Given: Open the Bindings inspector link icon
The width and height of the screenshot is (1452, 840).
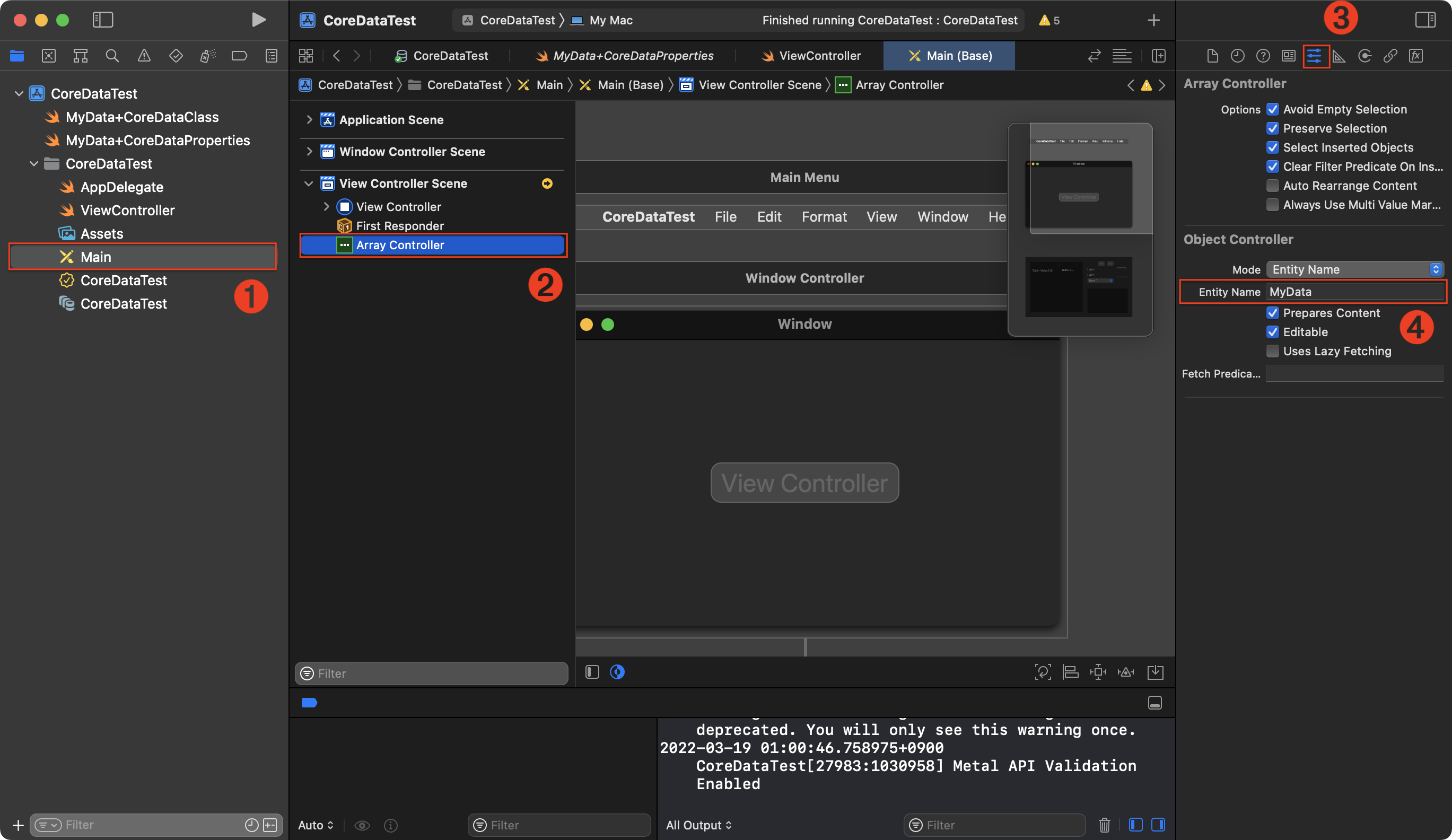Looking at the screenshot, I should pos(1390,56).
